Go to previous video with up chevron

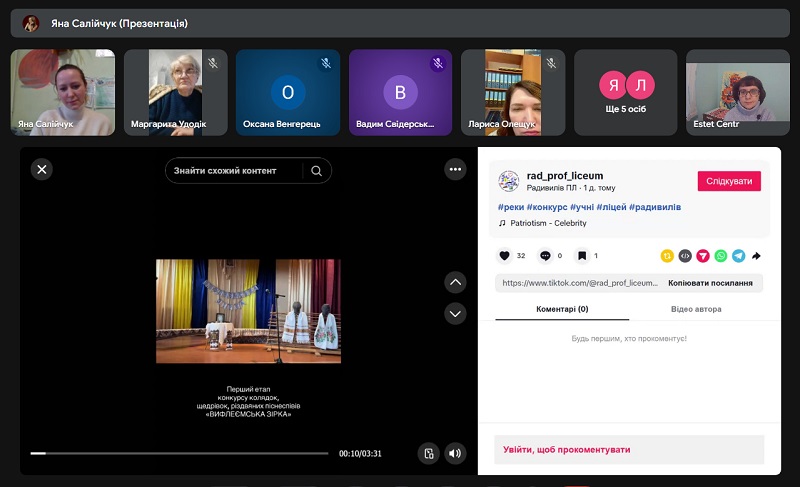(455, 282)
